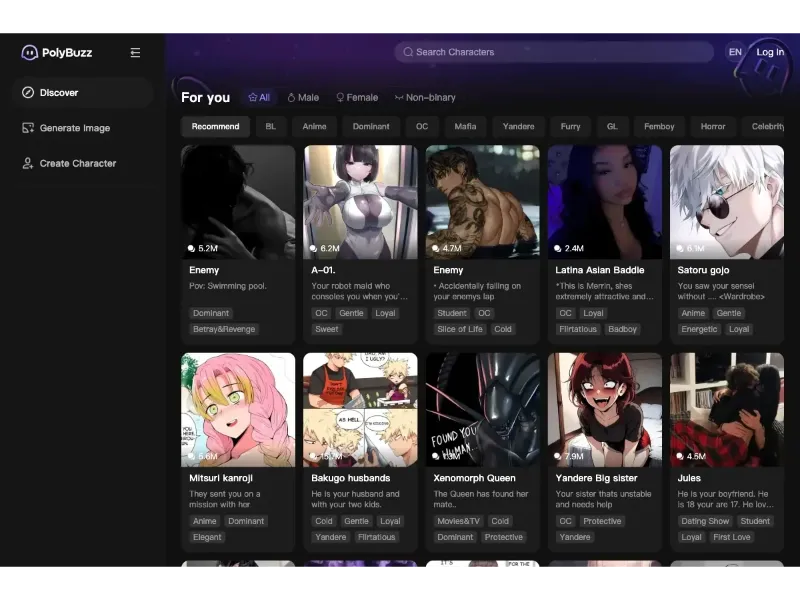Image resolution: width=800 pixels, height=600 pixels.
Task: Click the Log in button
Action: (x=770, y=52)
